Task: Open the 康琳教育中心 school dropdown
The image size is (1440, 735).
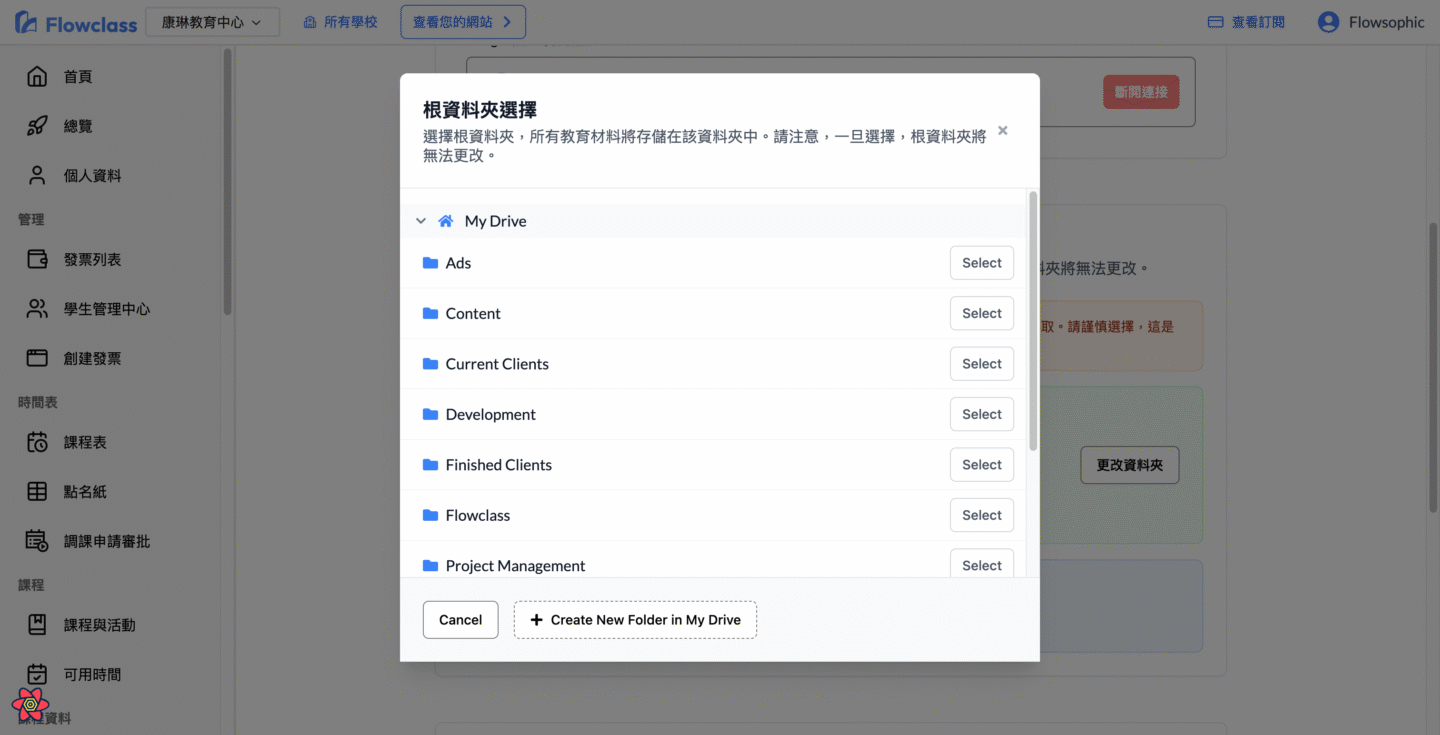Action: (212, 22)
